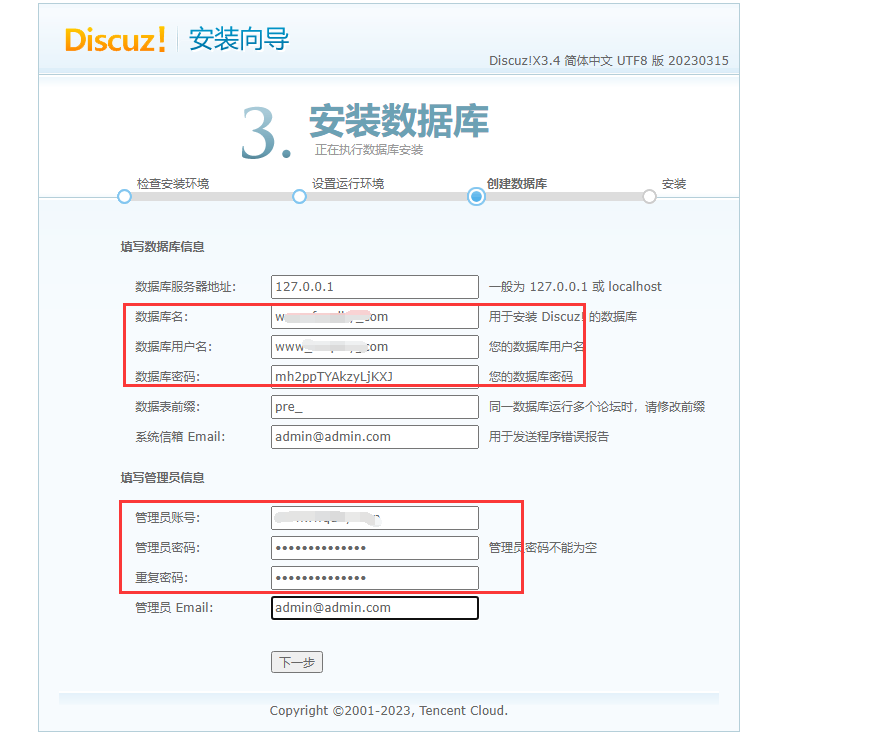Click the 创建数据库 active step circle

[x=476, y=197]
